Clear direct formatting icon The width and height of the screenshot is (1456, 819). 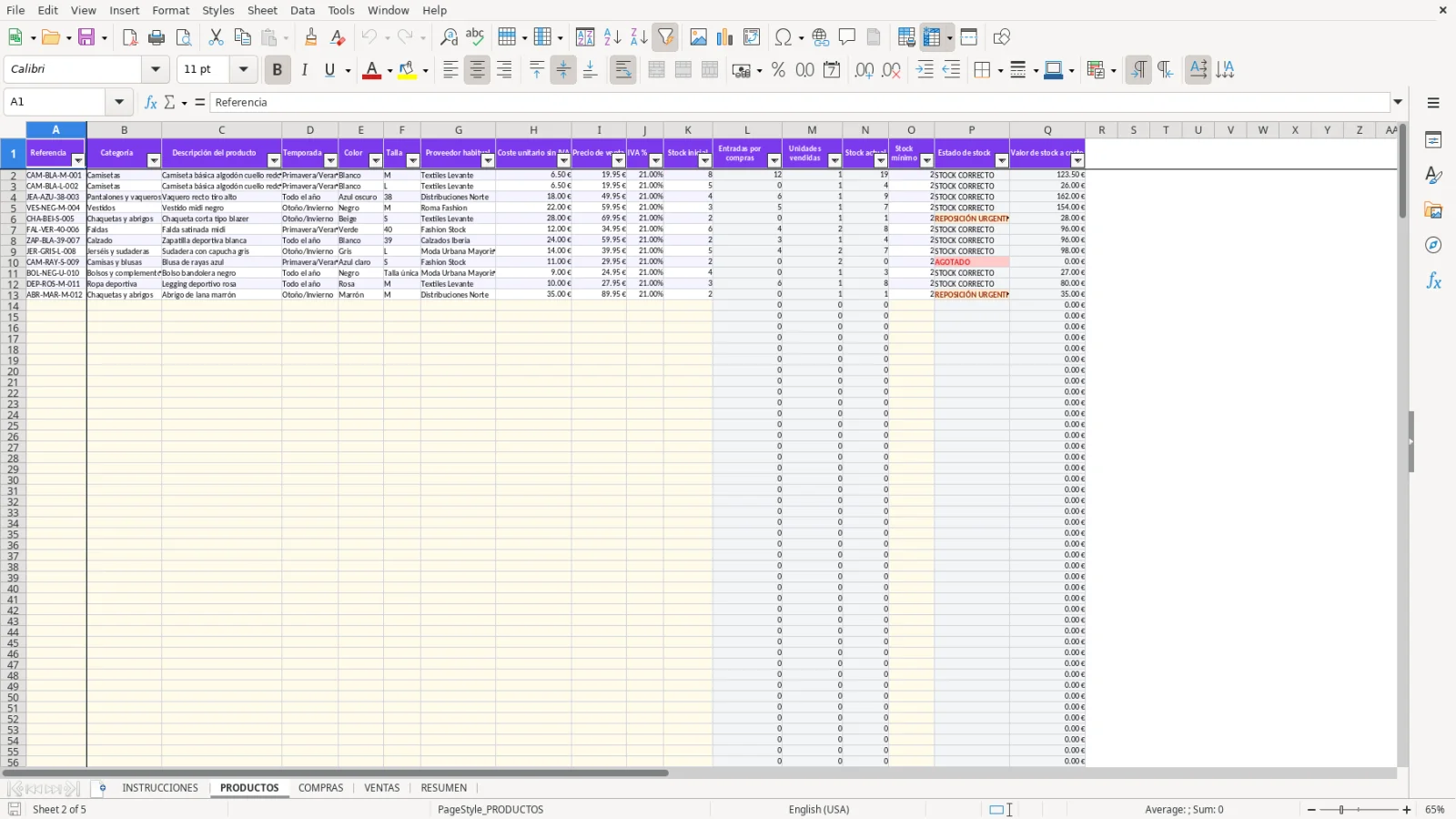[338, 37]
